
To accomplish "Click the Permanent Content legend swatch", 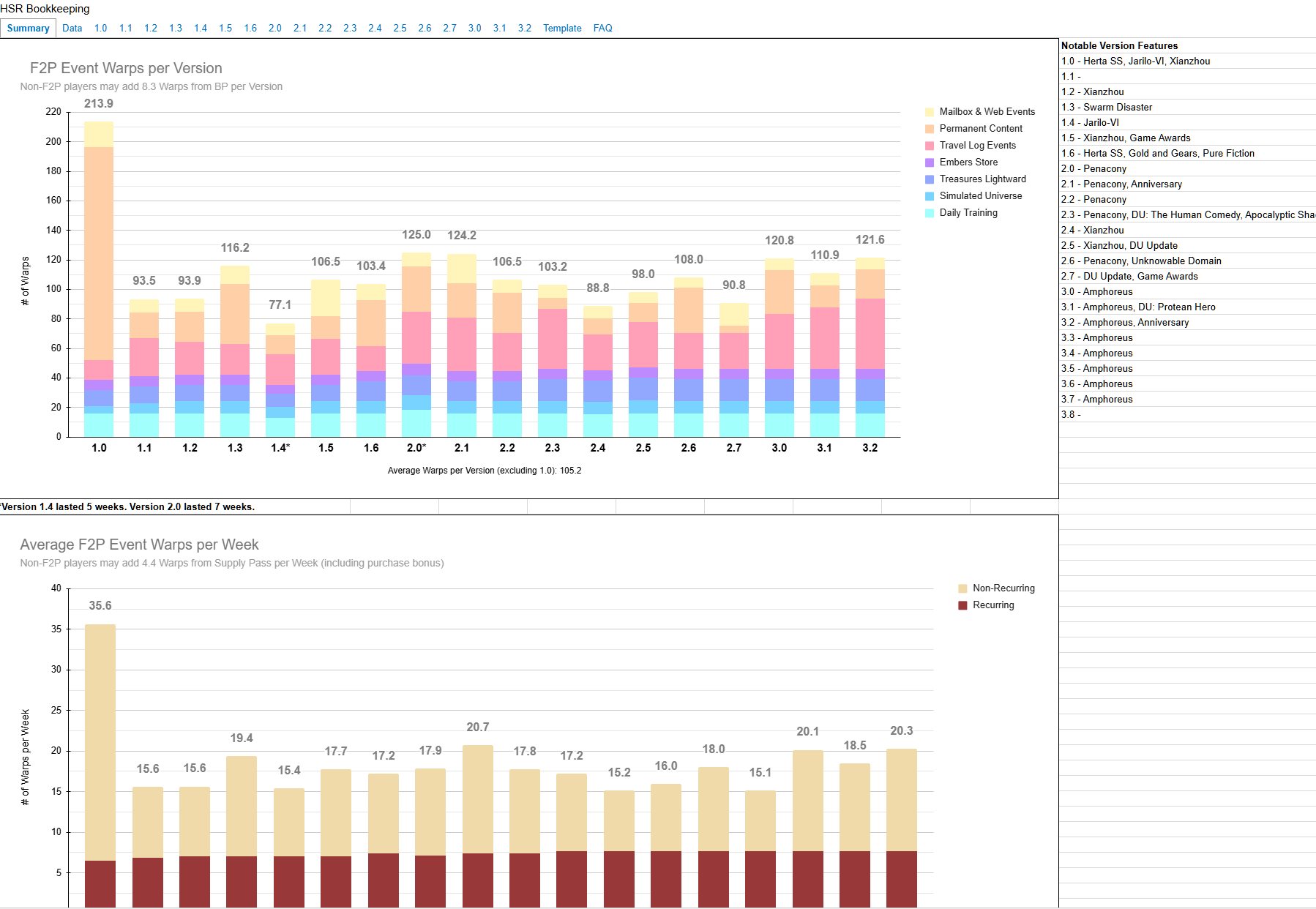I will (x=930, y=129).
